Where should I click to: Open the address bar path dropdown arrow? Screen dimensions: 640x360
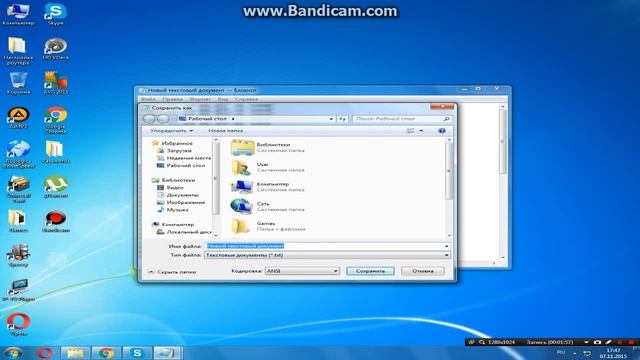331,119
